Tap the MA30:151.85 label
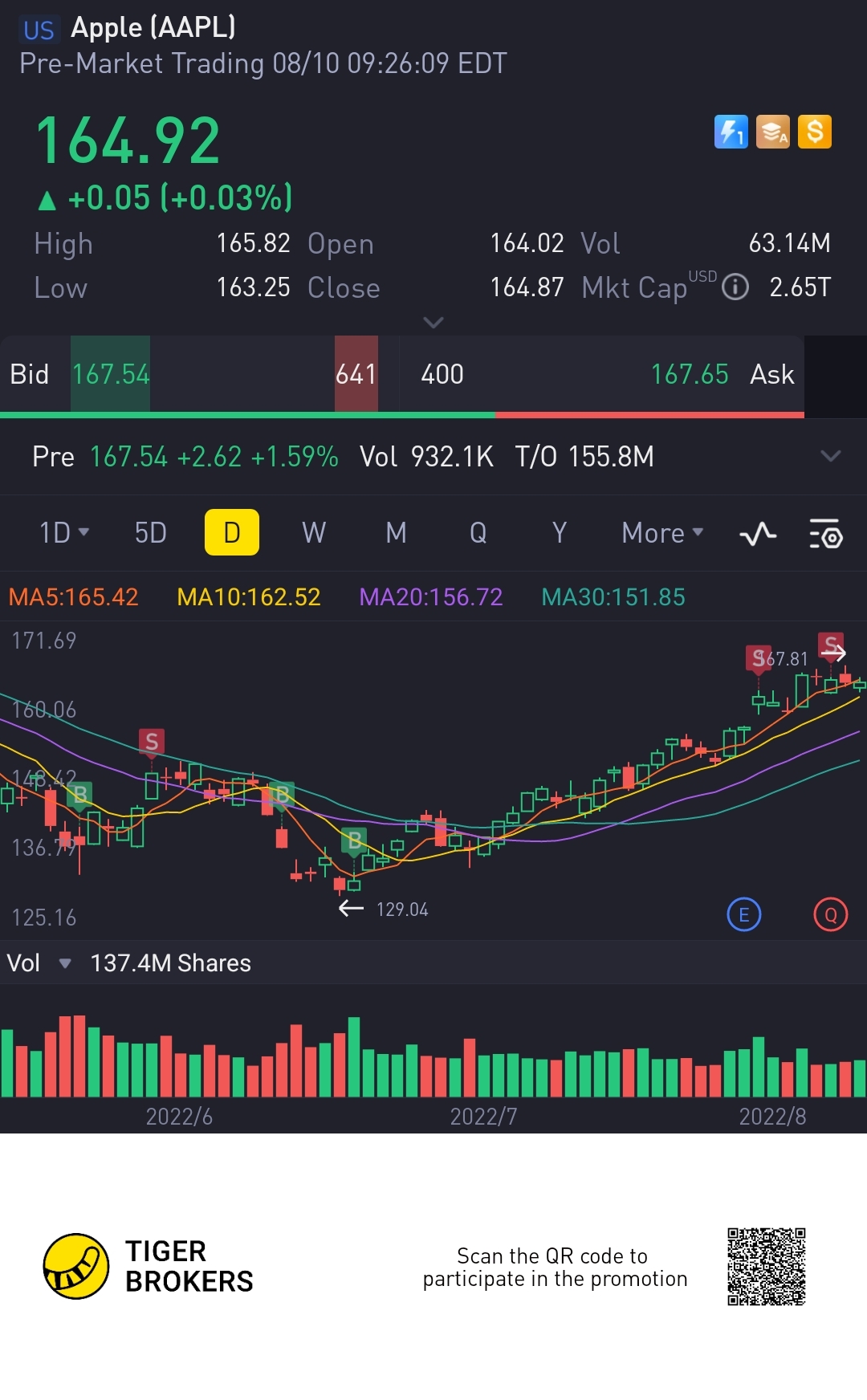The width and height of the screenshot is (867, 1400). (x=613, y=597)
